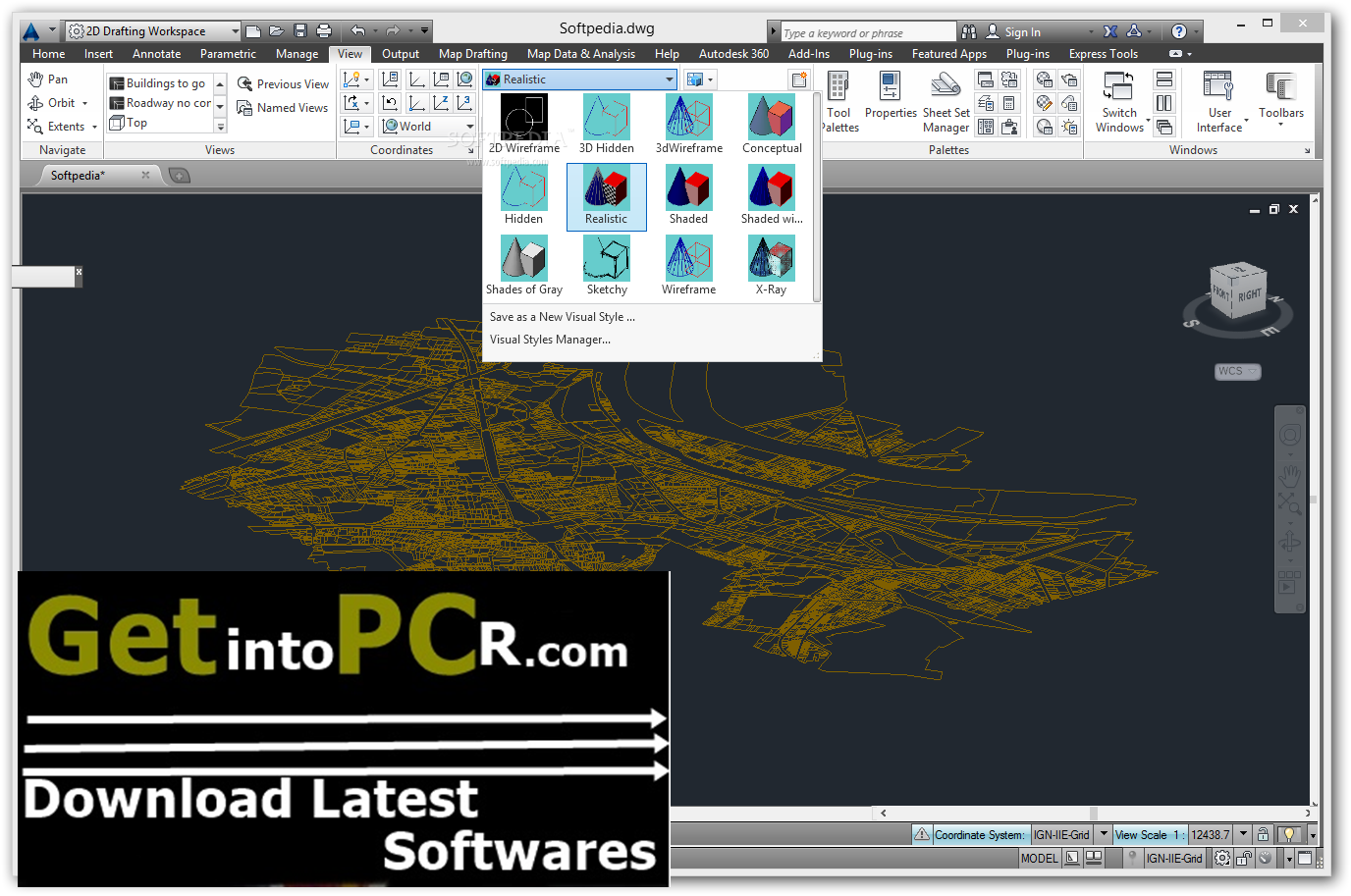Image resolution: width=1351 pixels, height=896 pixels.
Task: Open Named Views dialog
Action: (283, 108)
